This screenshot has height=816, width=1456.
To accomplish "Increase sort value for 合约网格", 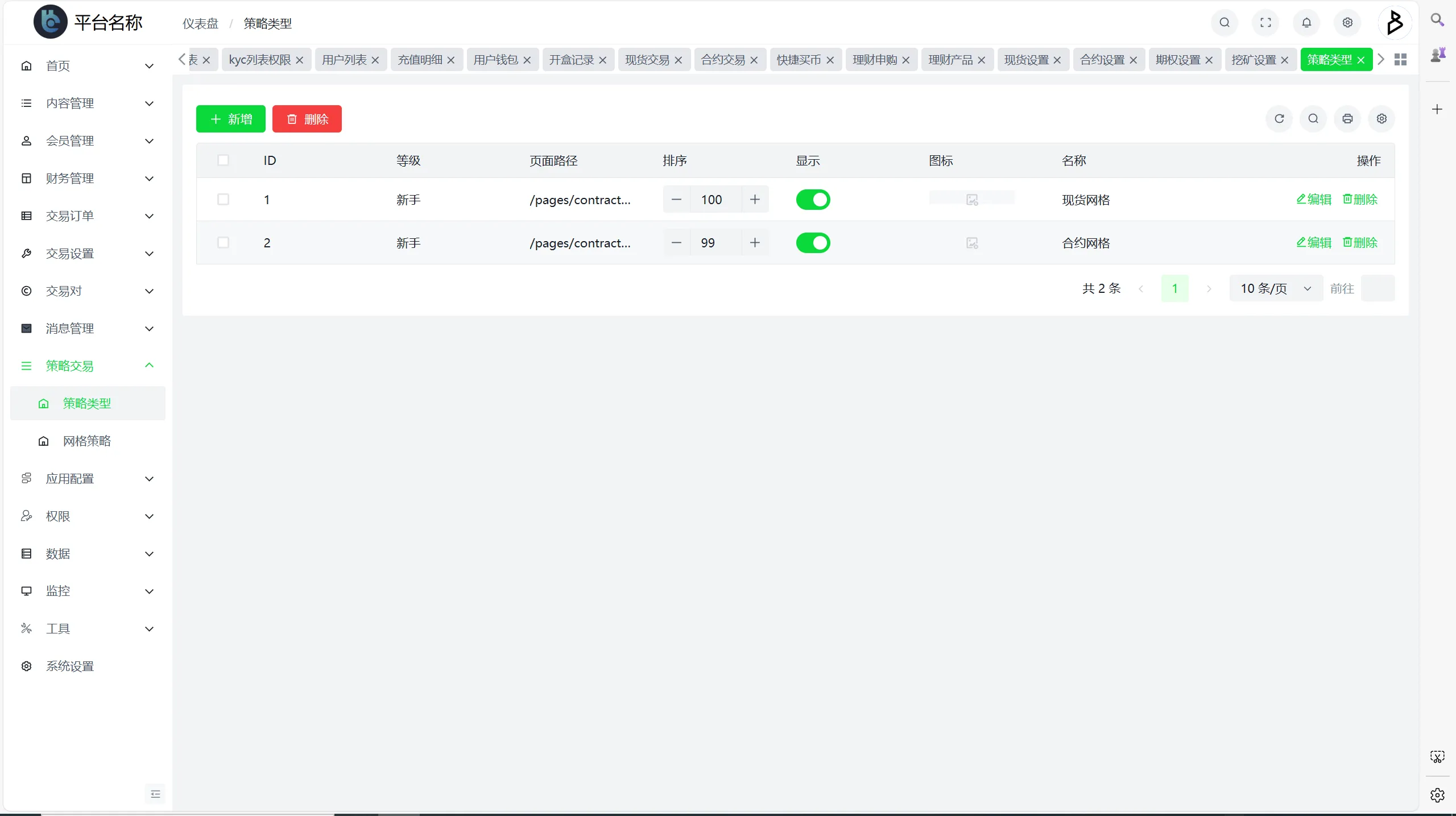I will tap(755, 243).
